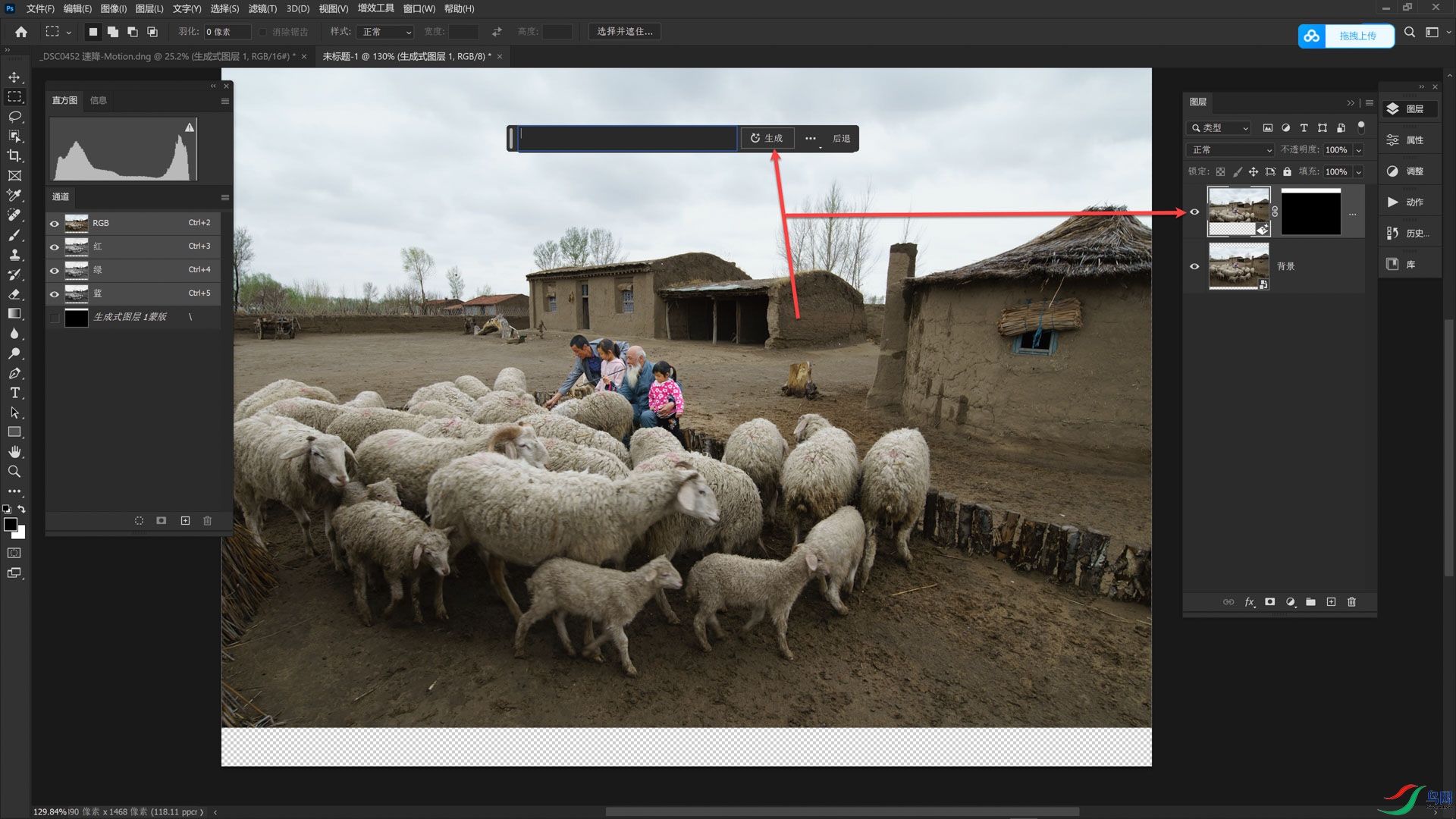Show the 生成式图层 1 蒙版 channel
This screenshot has width=1456, height=819.
[55, 318]
